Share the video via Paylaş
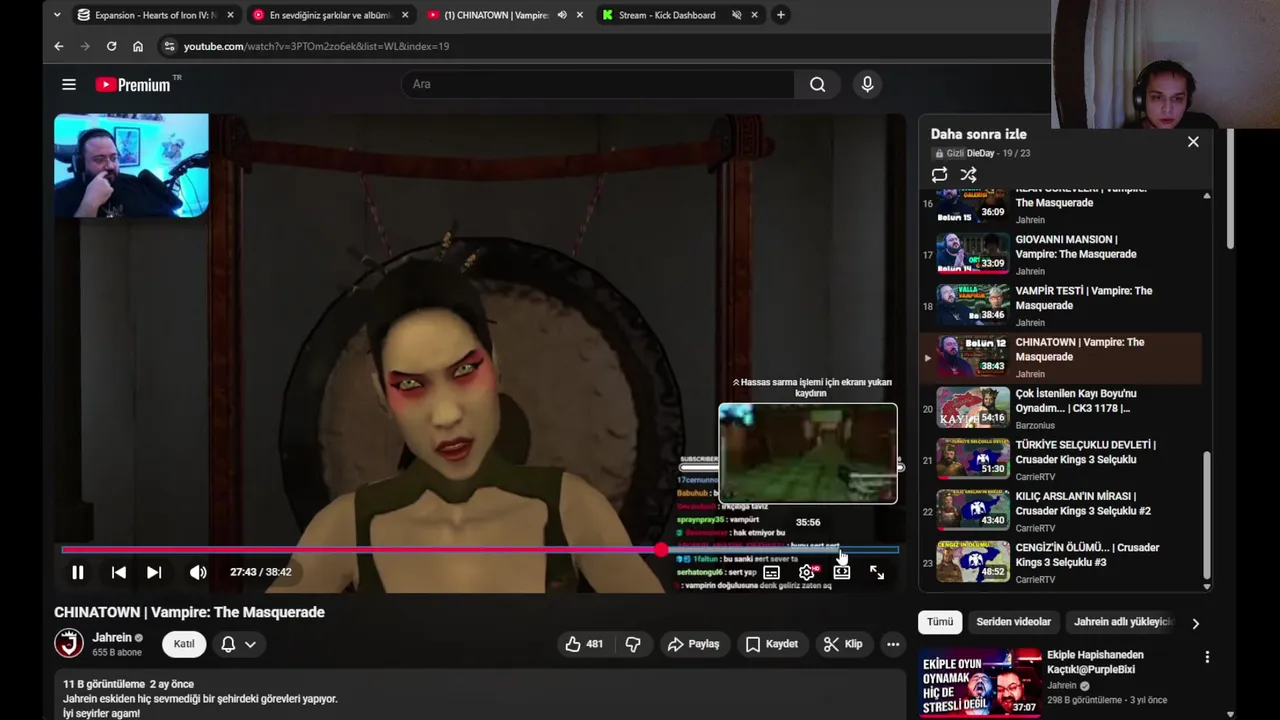1280x720 pixels. [693, 644]
